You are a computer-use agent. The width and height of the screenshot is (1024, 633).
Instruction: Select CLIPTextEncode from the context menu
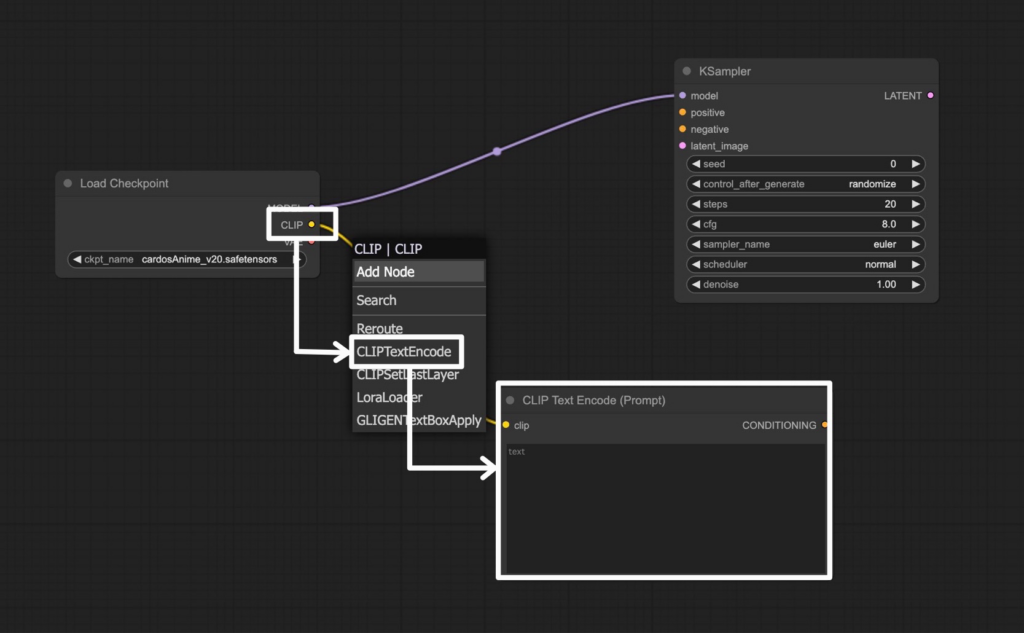point(404,352)
